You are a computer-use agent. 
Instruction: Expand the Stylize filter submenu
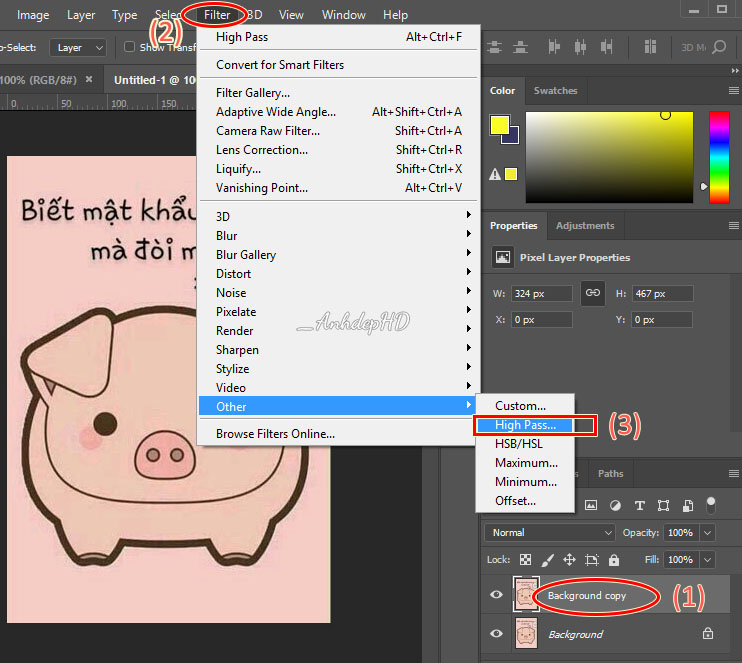click(339, 369)
